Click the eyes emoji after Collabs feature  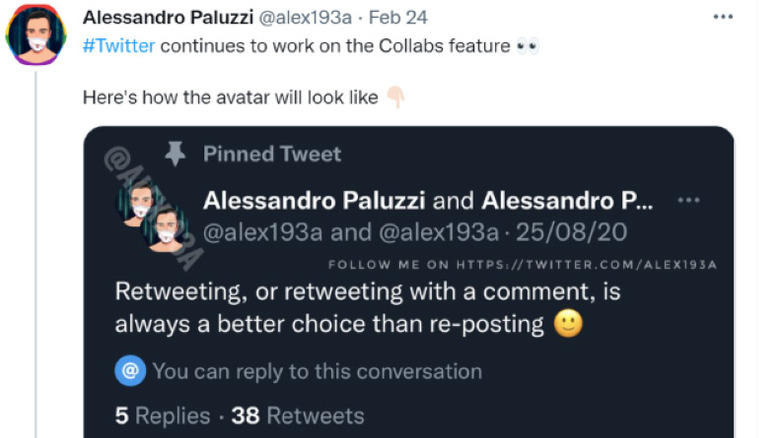pyautogui.click(x=528, y=46)
